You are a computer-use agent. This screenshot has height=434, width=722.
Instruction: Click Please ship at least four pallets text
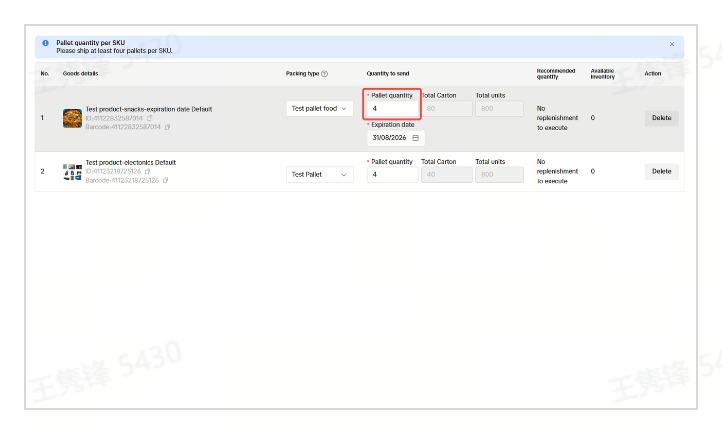coord(114,51)
